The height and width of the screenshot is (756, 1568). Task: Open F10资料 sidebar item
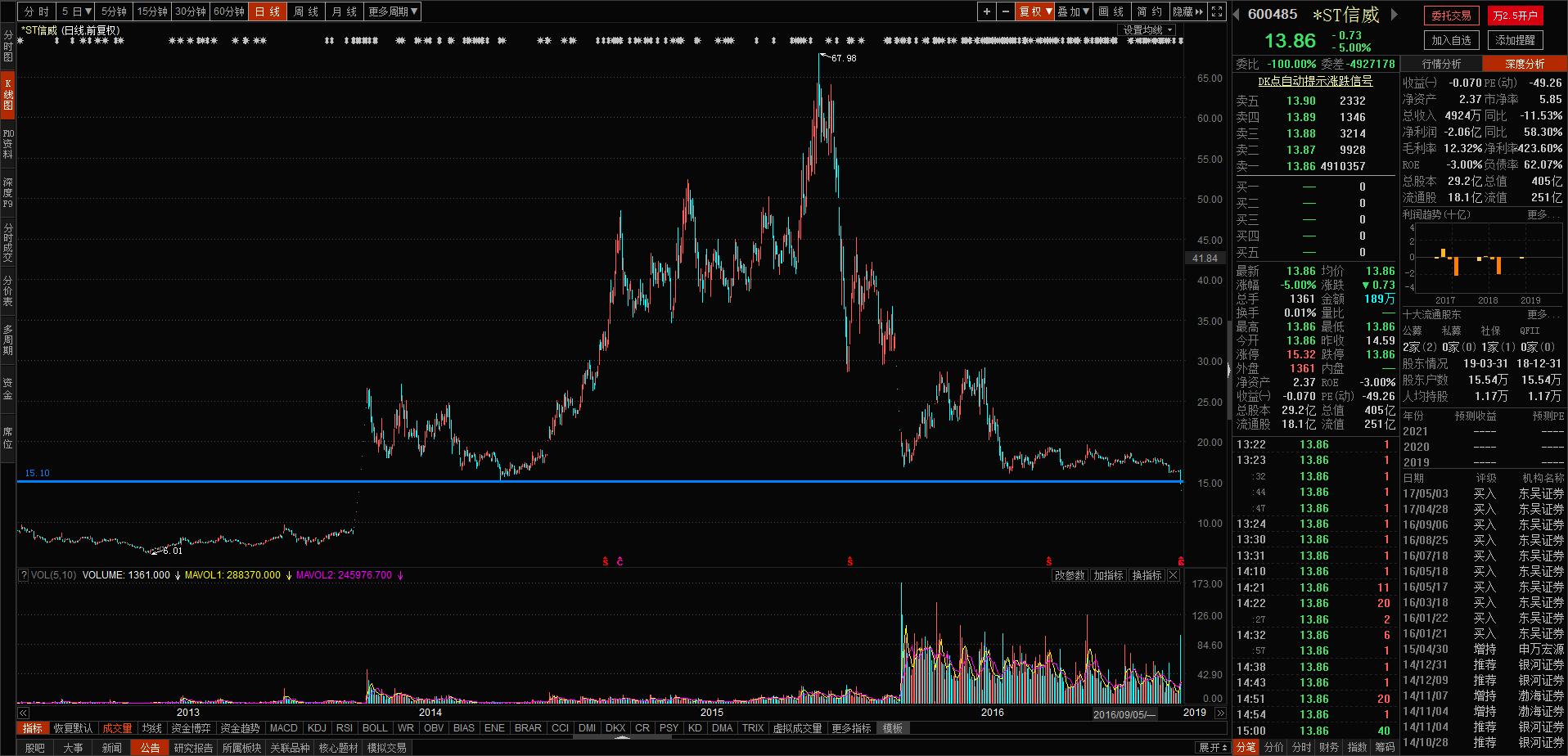click(x=8, y=143)
